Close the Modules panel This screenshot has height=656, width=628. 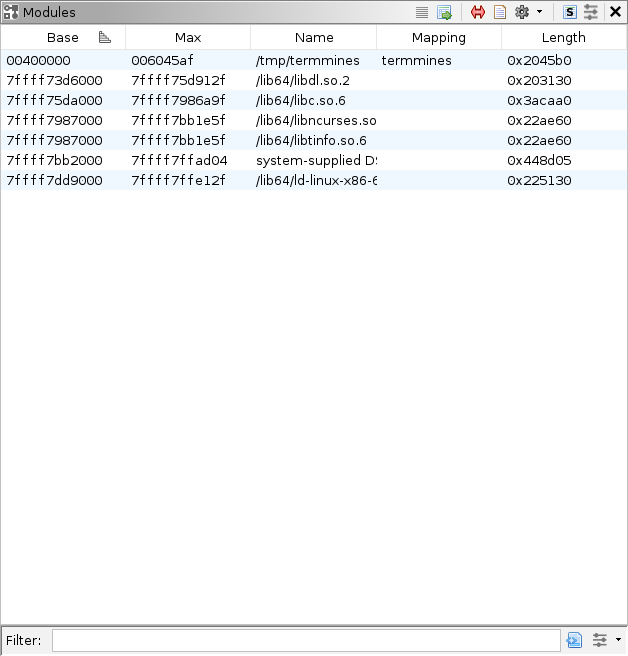click(615, 12)
